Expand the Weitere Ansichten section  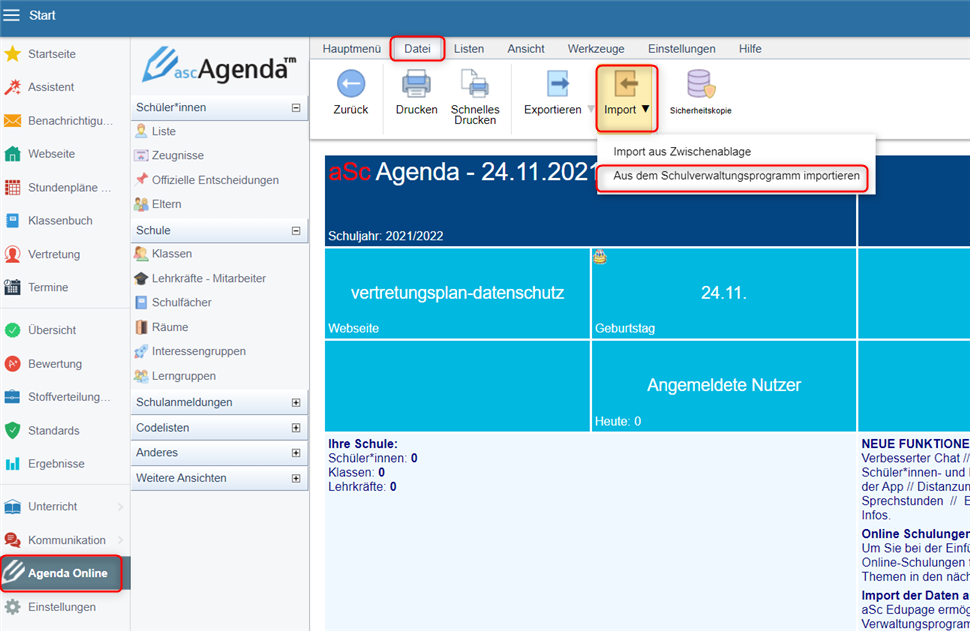tap(296, 478)
